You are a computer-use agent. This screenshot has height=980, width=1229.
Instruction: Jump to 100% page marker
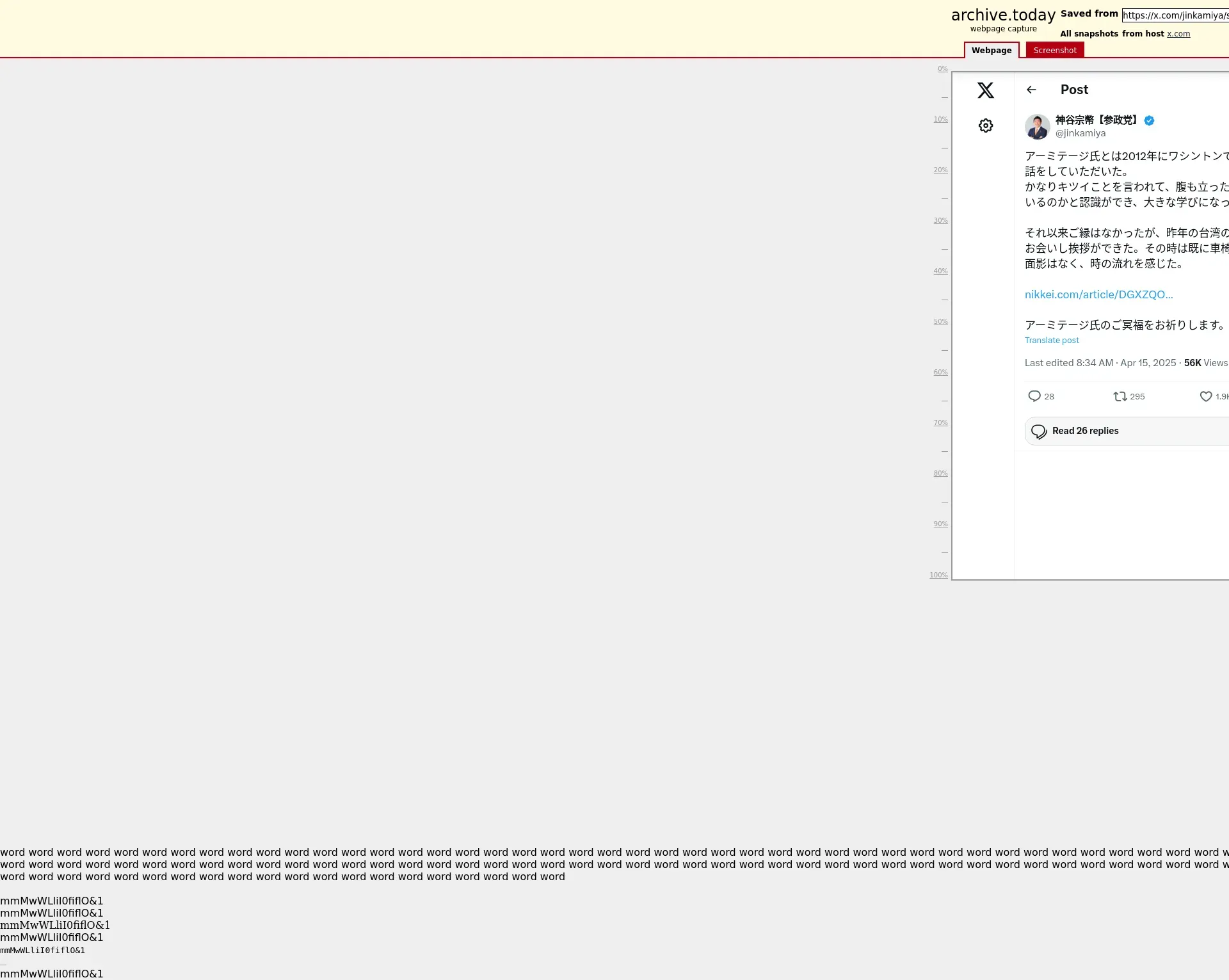coord(938,575)
